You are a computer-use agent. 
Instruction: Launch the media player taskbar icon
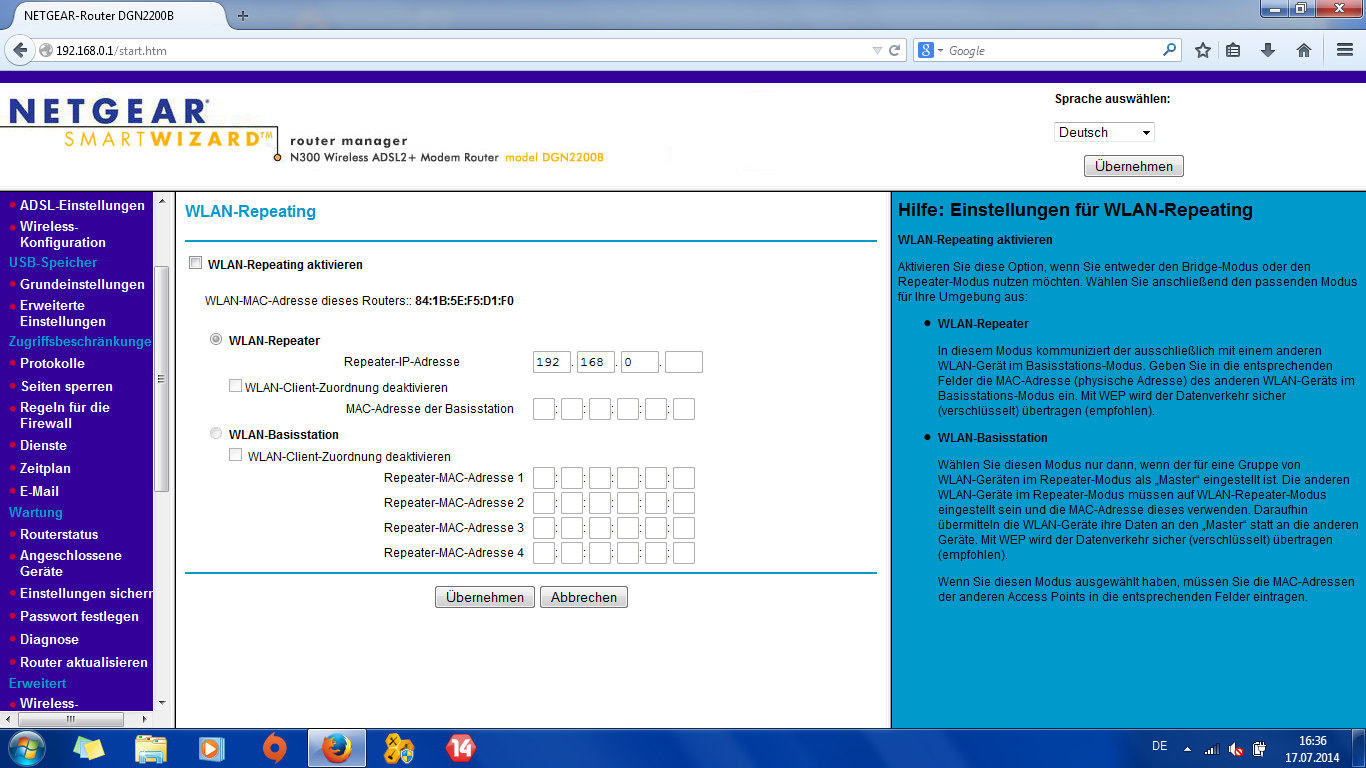(x=212, y=748)
